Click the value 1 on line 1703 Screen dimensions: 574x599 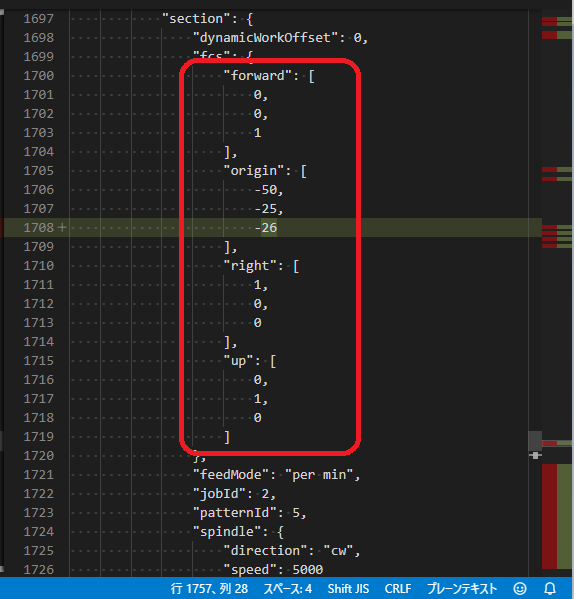pos(258,133)
